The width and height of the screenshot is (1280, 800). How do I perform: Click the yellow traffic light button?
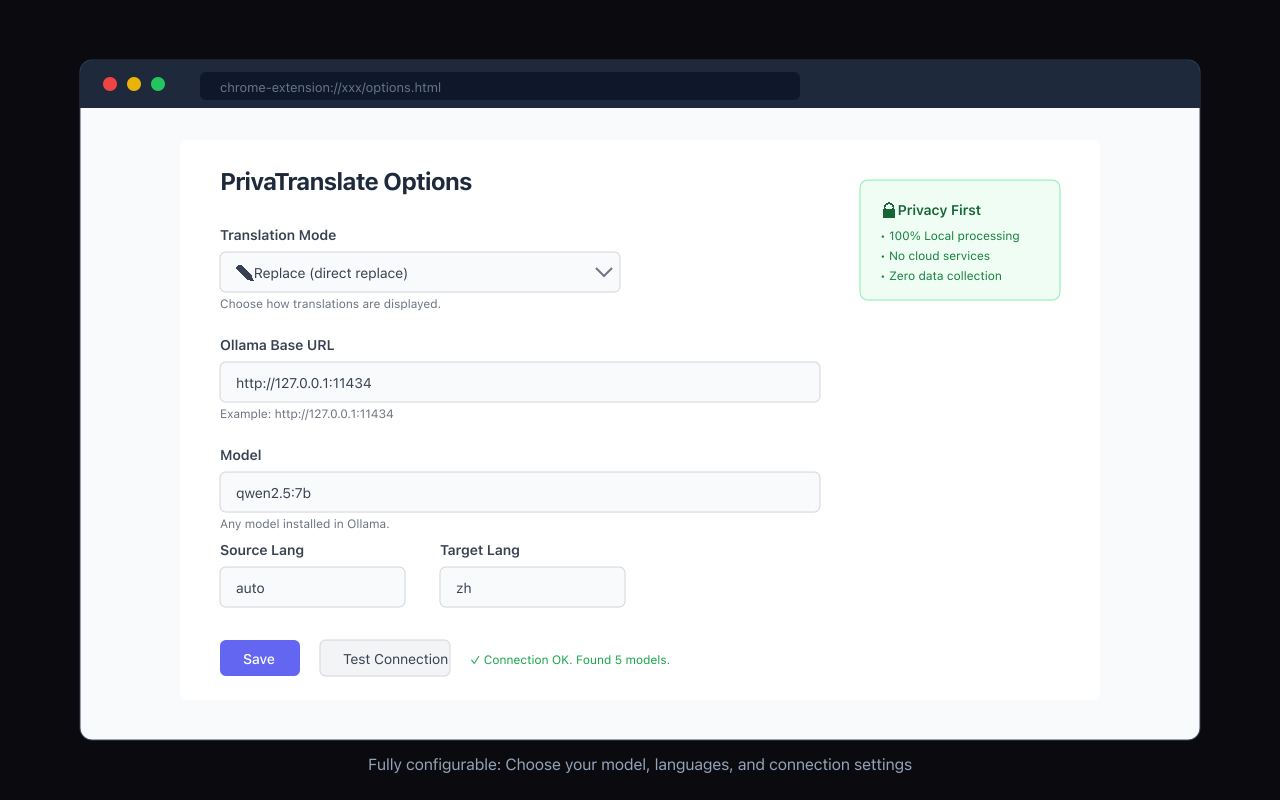click(x=133, y=84)
